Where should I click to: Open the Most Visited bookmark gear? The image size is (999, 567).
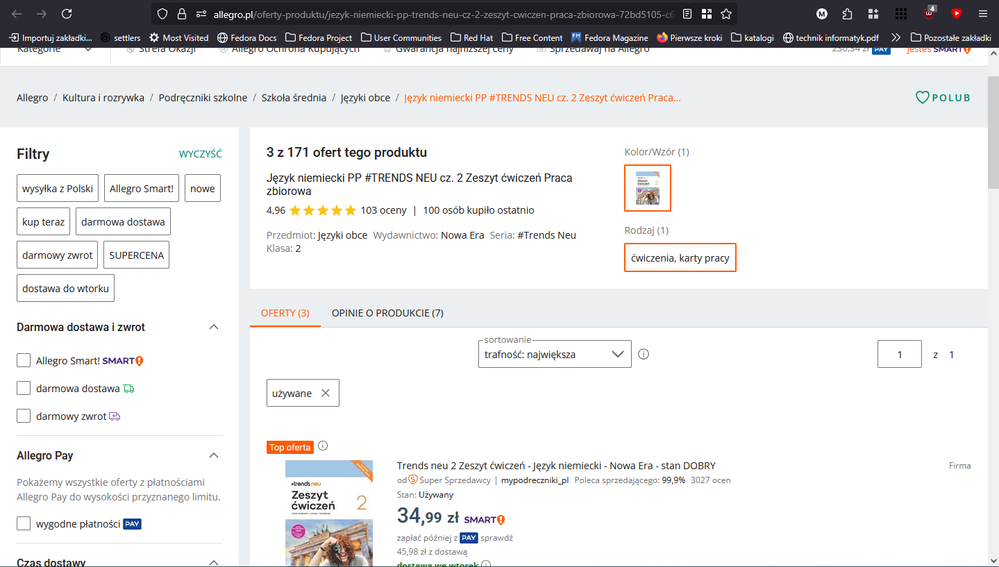click(179, 38)
